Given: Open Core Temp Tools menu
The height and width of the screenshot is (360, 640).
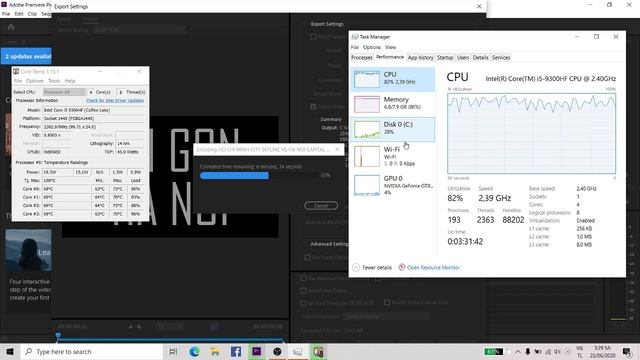Looking at the screenshot, I should click(54, 81).
